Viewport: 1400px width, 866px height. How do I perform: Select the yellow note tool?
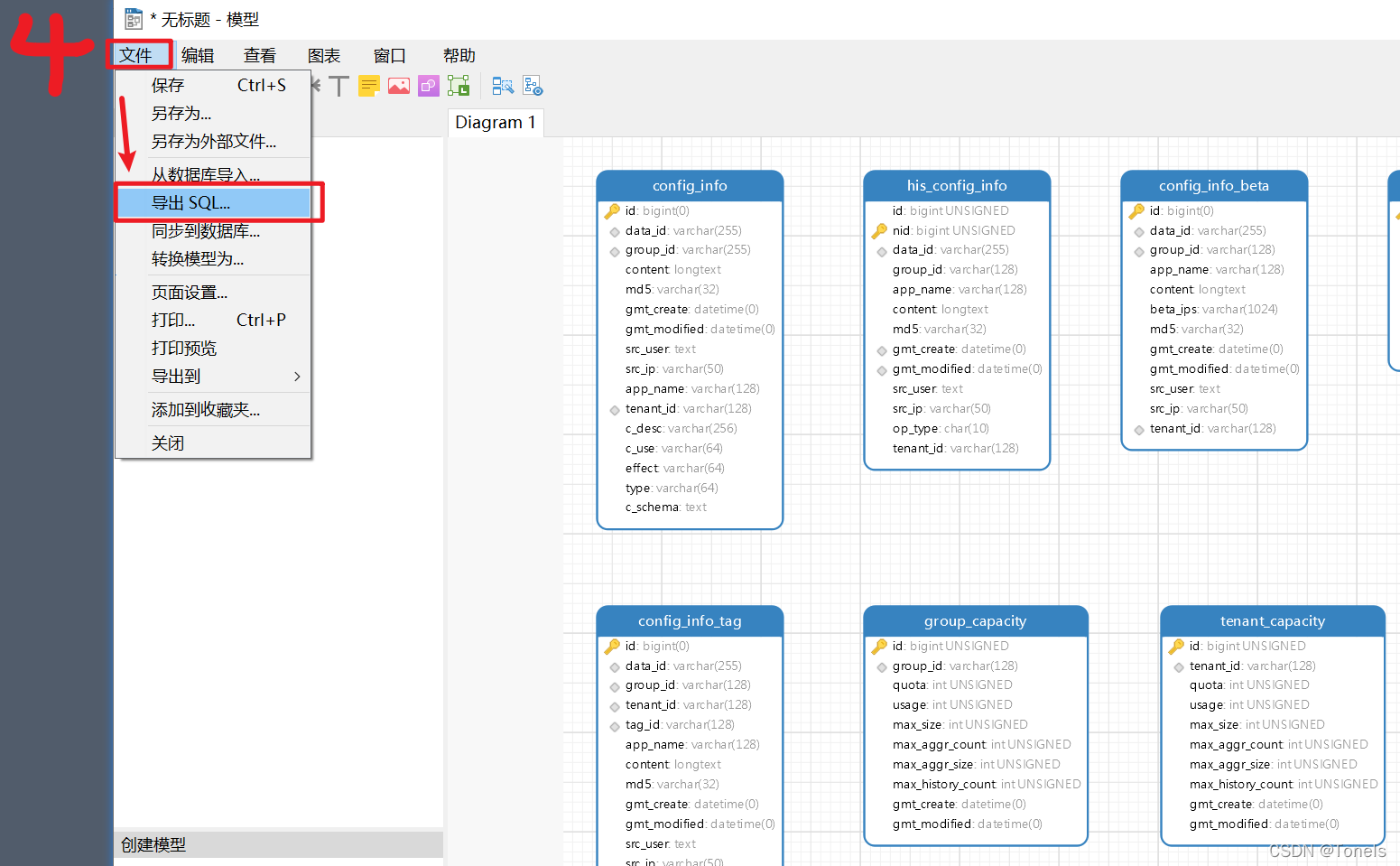(x=368, y=85)
